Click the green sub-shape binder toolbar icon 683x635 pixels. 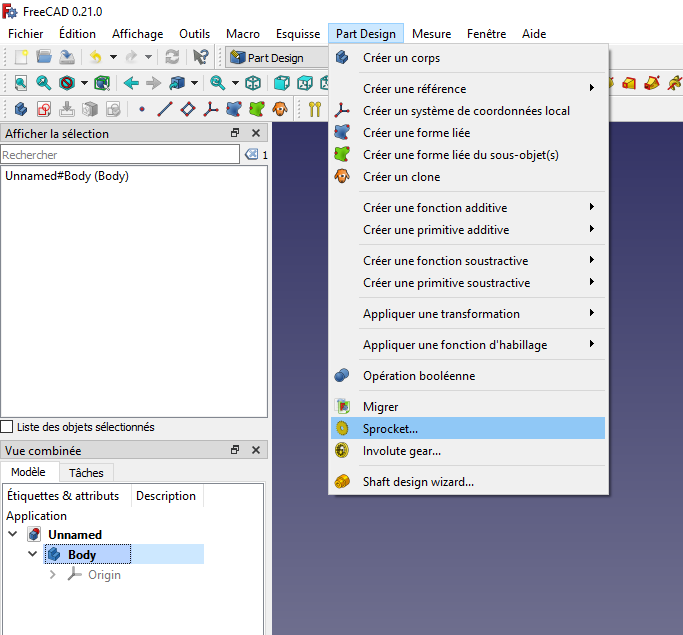tap(257, 109)
